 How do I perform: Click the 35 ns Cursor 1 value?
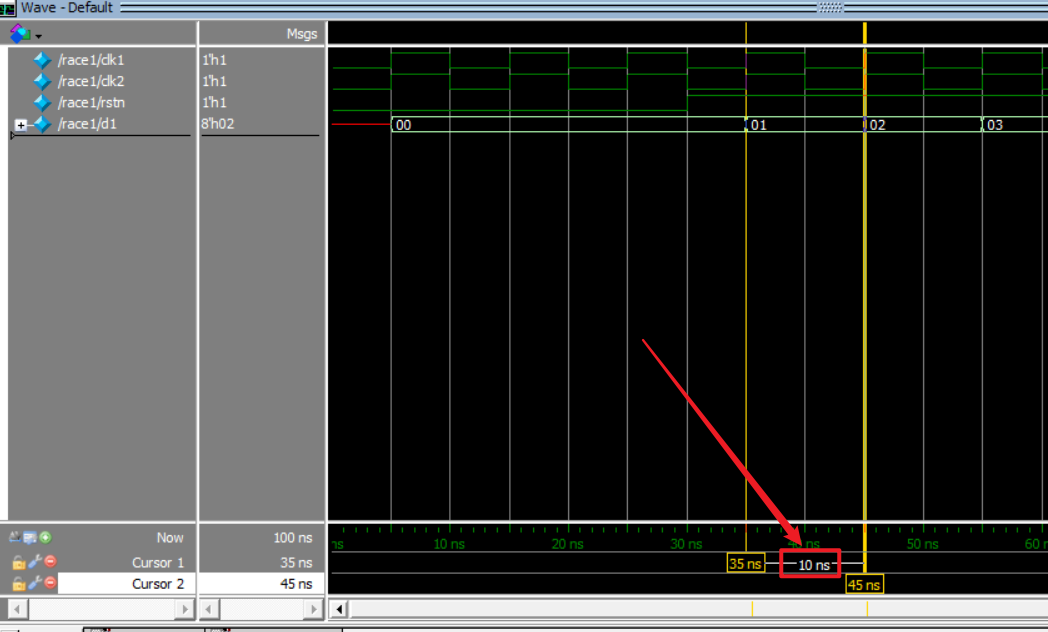pos(296,563)
